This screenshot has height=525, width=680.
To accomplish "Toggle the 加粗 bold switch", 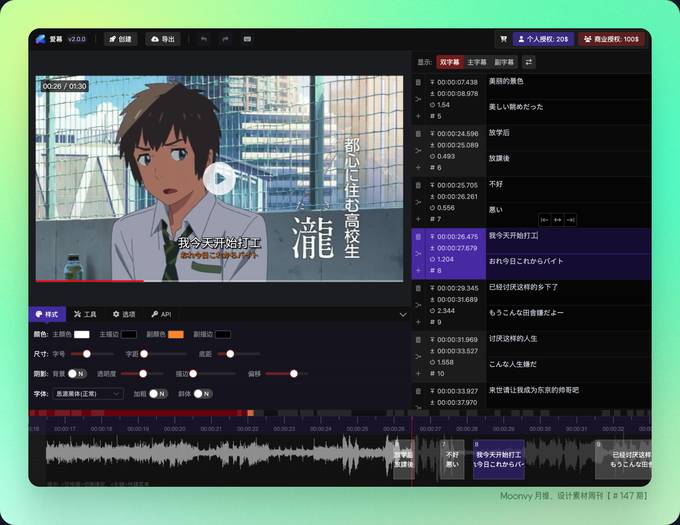I will [x=158, y=394].
